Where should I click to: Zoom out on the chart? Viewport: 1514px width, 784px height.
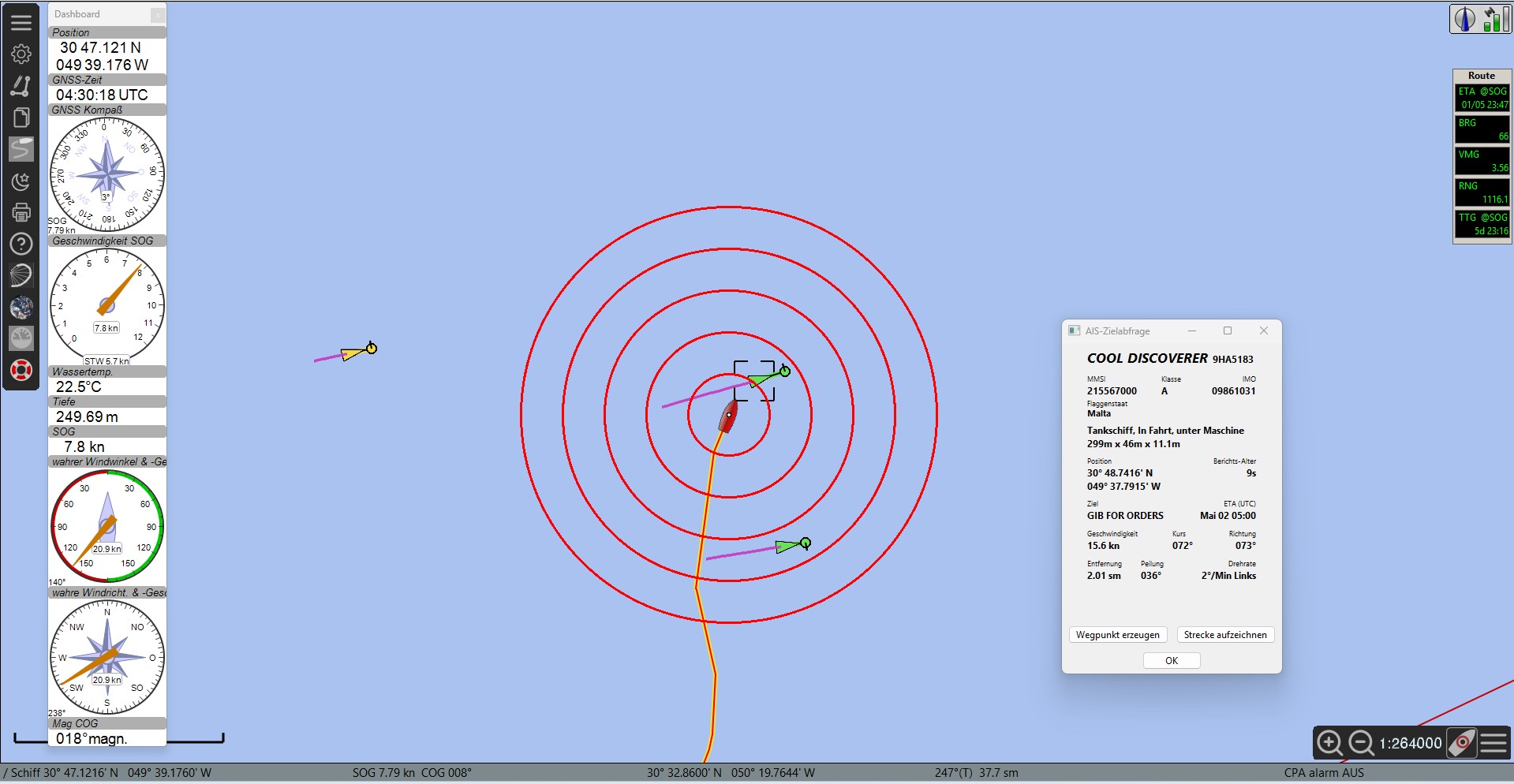pos(1361,743)
